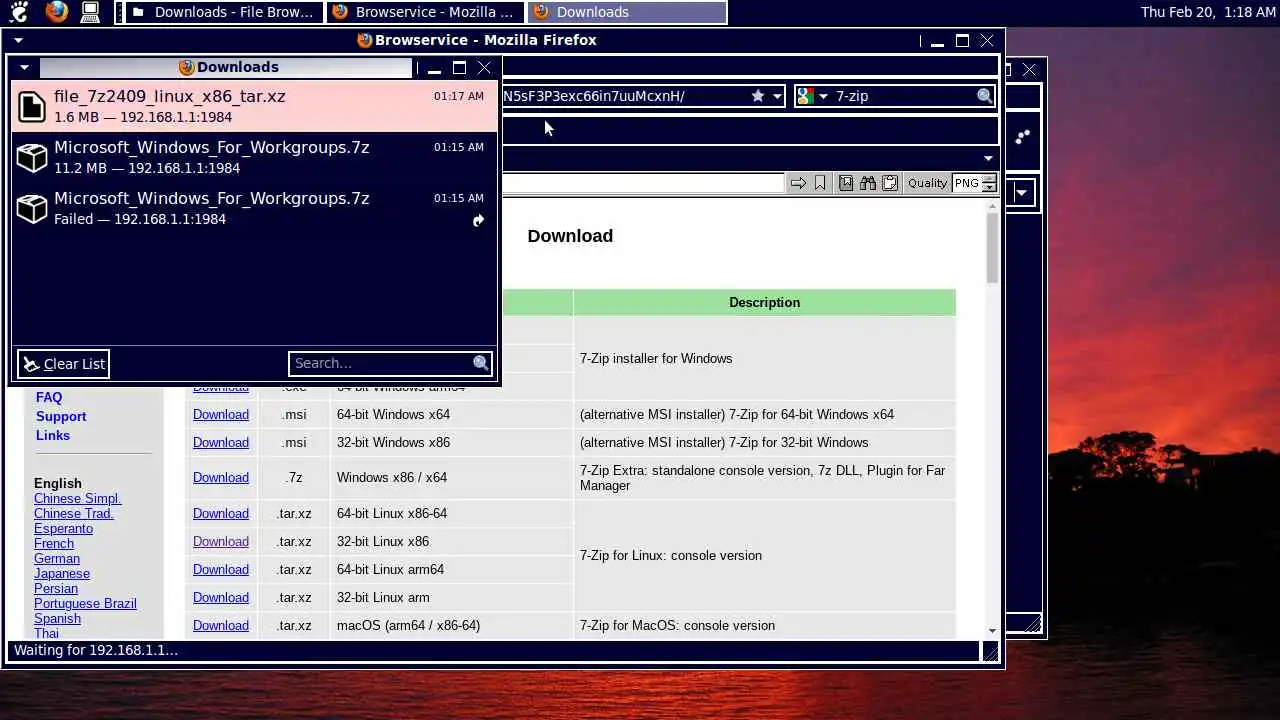Click the Browservice bookmarks list icon

pyautogui.click(x=846, y=183)
